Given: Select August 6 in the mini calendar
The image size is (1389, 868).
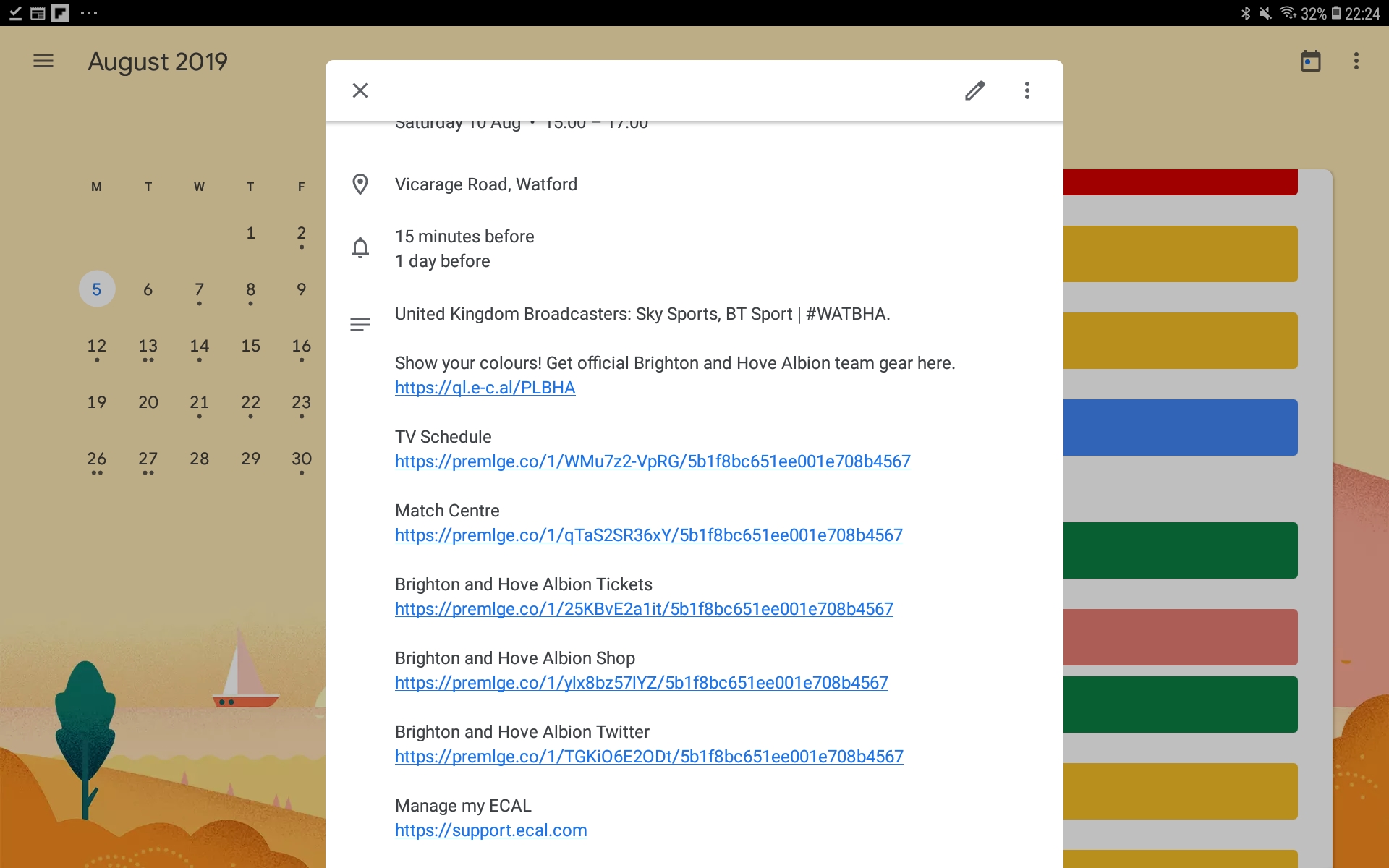Looking at the screenshot, I should [148, 289].
